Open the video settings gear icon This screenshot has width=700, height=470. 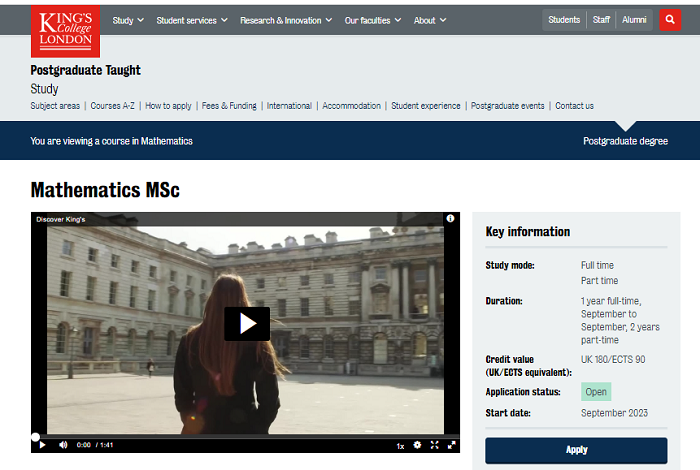[x=417, y=445]
